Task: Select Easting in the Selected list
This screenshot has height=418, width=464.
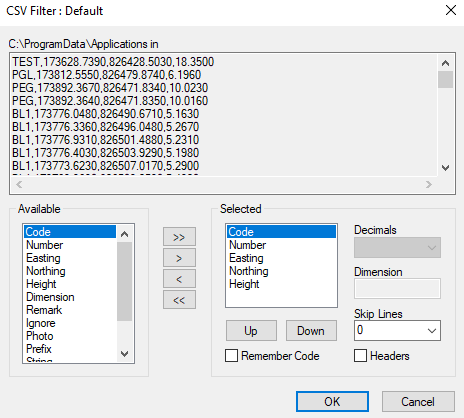Action: point(281,258)
